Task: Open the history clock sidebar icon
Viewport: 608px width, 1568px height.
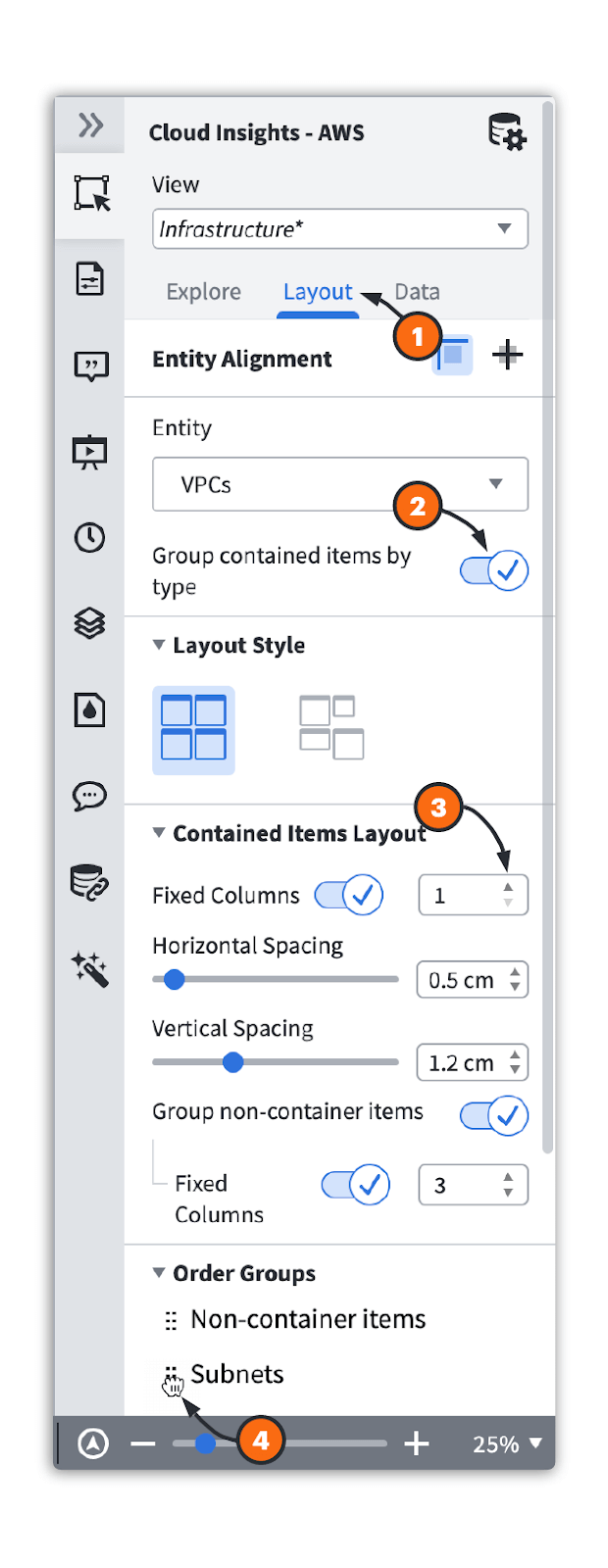Action: [90, 537]
